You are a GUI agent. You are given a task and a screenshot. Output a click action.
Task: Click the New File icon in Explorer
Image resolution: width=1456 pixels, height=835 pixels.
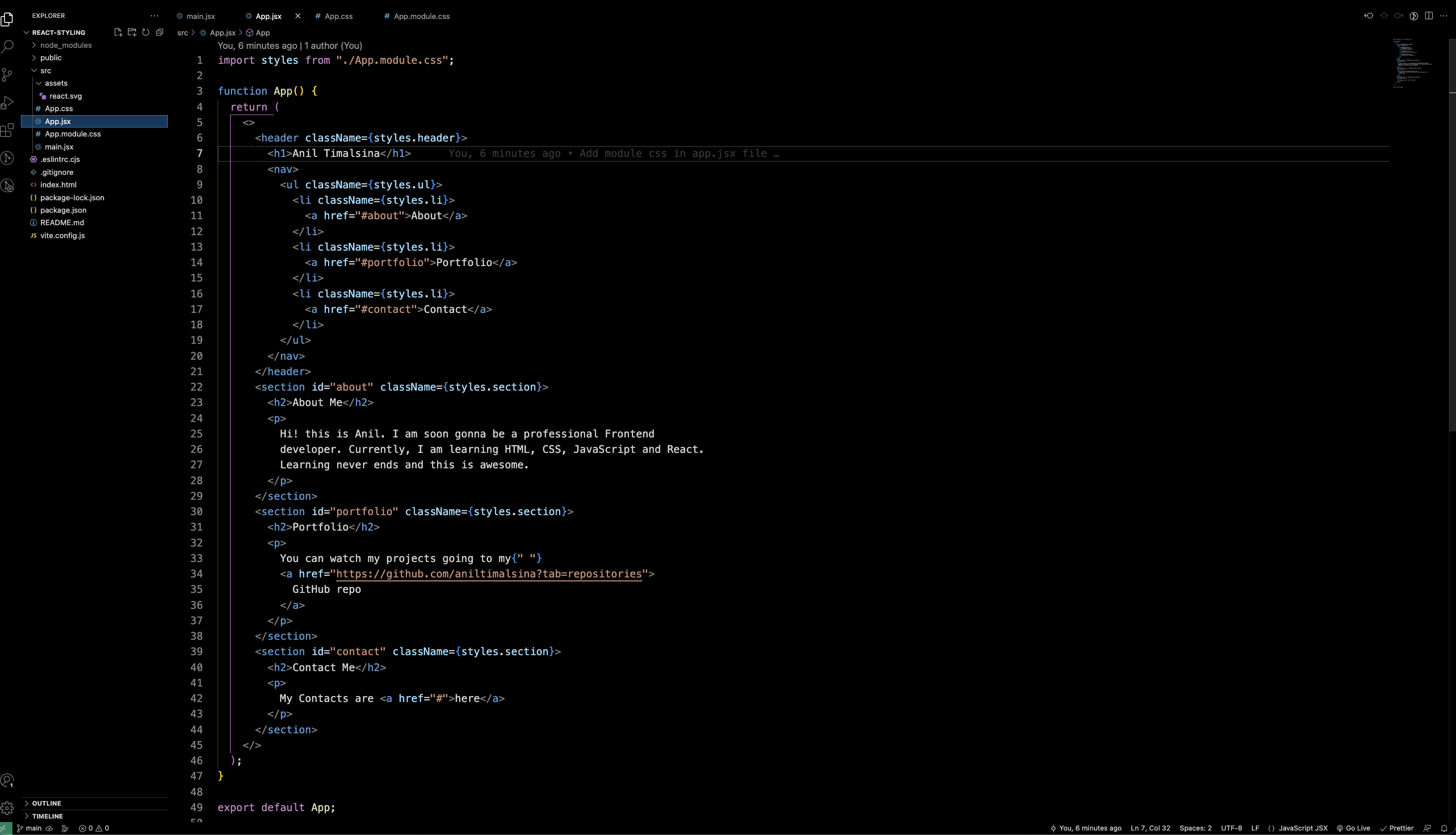(x=118, y=33)
